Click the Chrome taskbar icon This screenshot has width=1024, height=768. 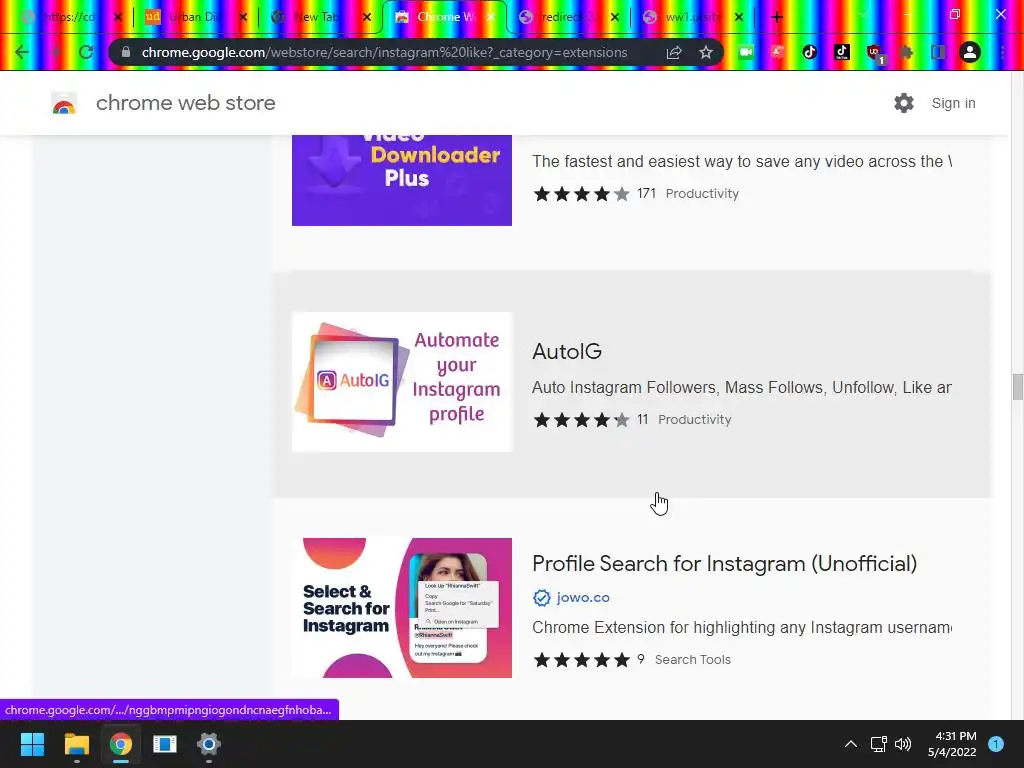(120, 744)
